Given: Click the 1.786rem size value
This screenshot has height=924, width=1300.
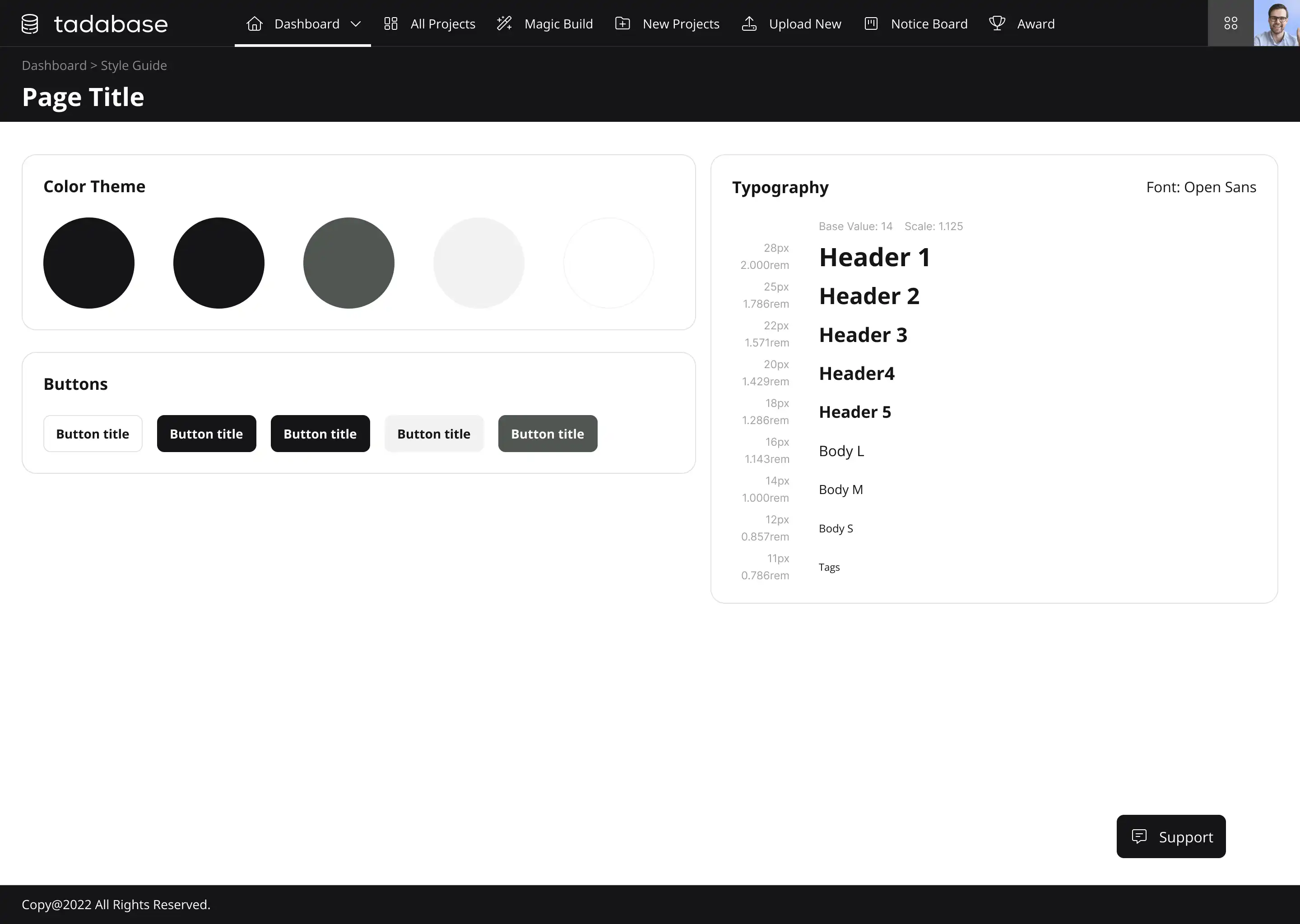Looking at the screenshot, I should [x=766, y=304].
